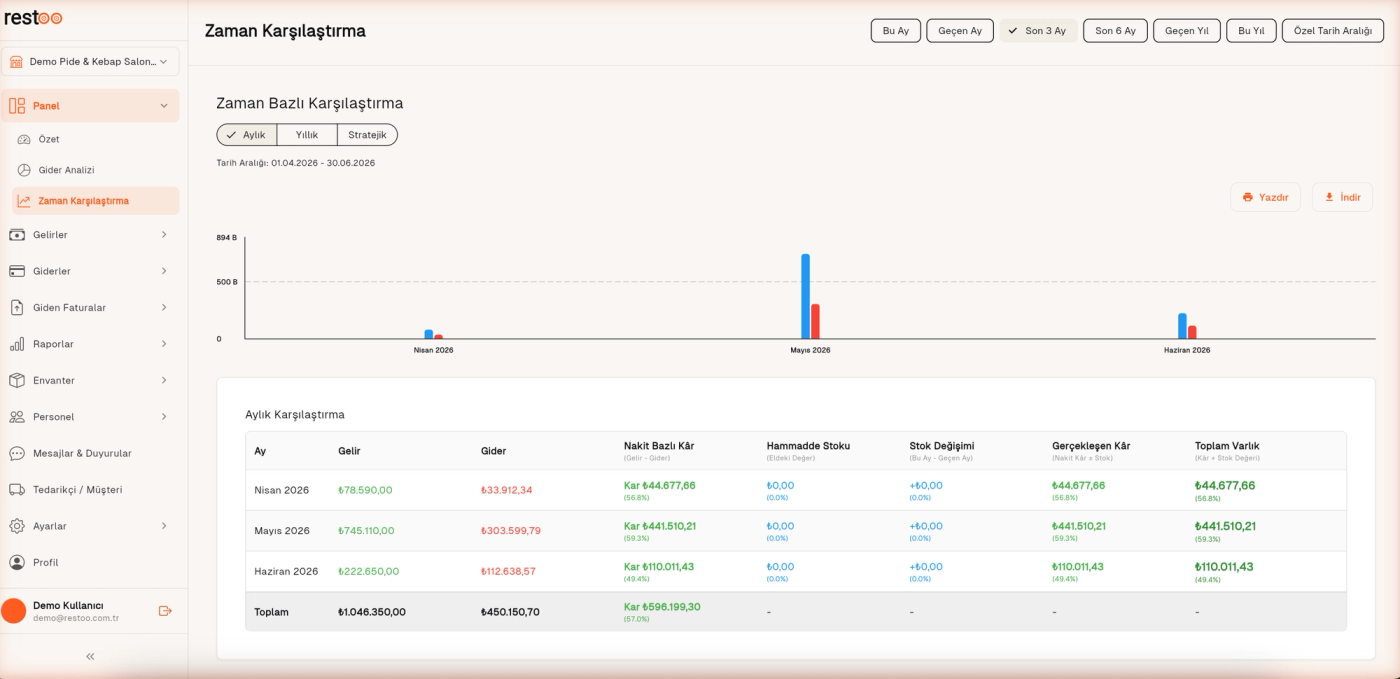The image size is (1400, 679).
Task: Select the Geçen Ay date filter
Action: pos(960,31)
